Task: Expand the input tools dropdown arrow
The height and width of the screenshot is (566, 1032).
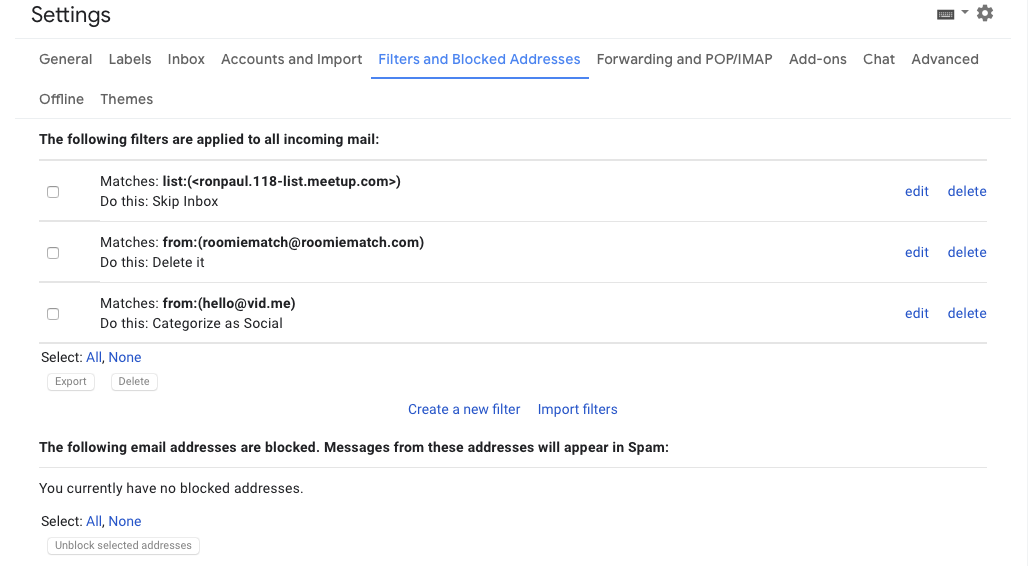Action: click(964, 12)
